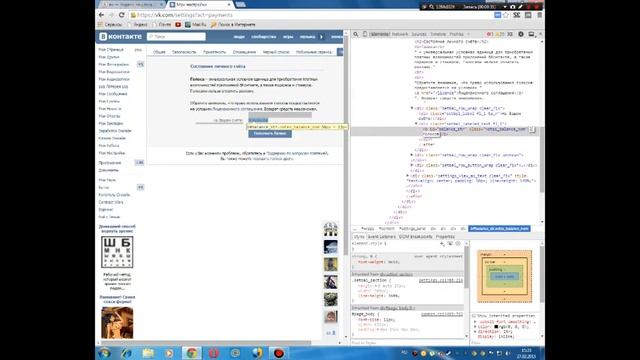Open the Общее settings tab

pos(159,52)
